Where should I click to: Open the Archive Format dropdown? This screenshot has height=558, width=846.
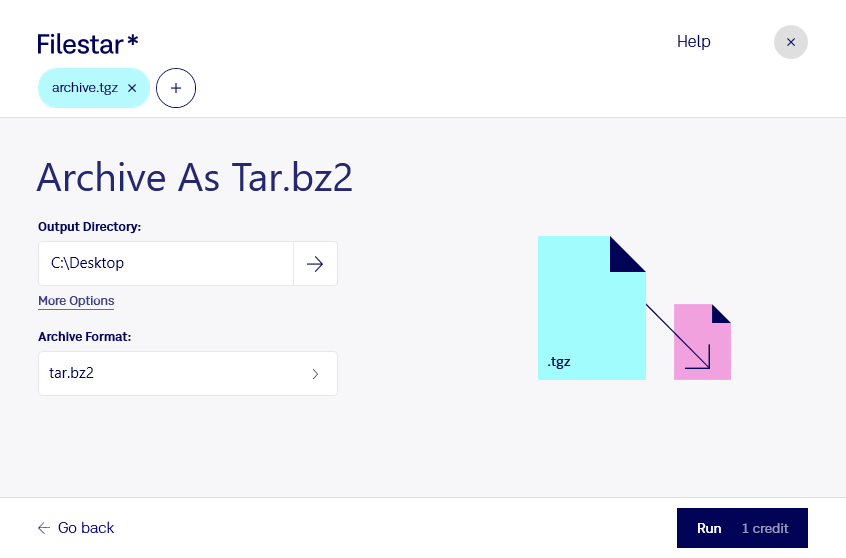(188, 373)
